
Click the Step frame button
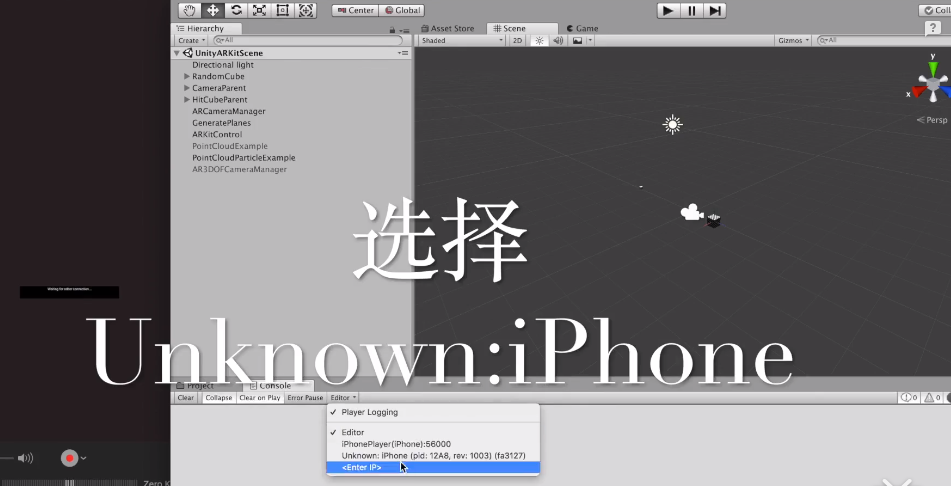715,10
